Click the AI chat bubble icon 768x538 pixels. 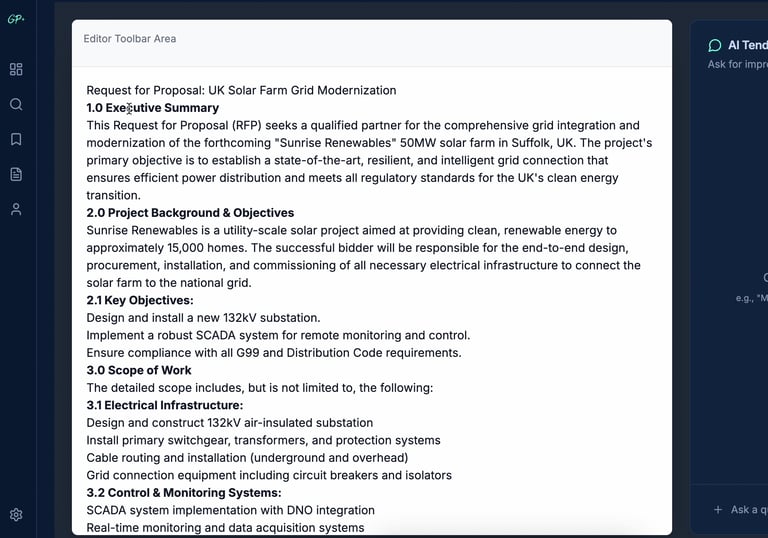pos(715,45)
